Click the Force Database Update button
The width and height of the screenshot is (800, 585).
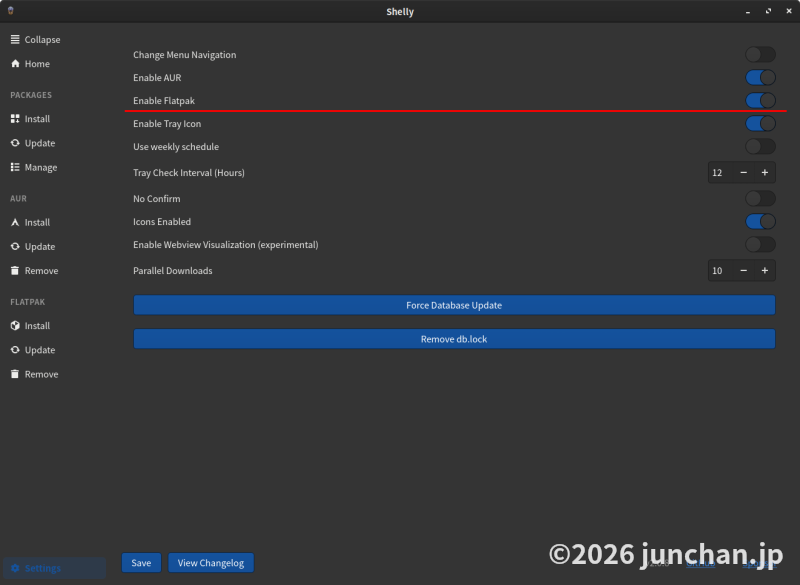[x=454, y=305]
